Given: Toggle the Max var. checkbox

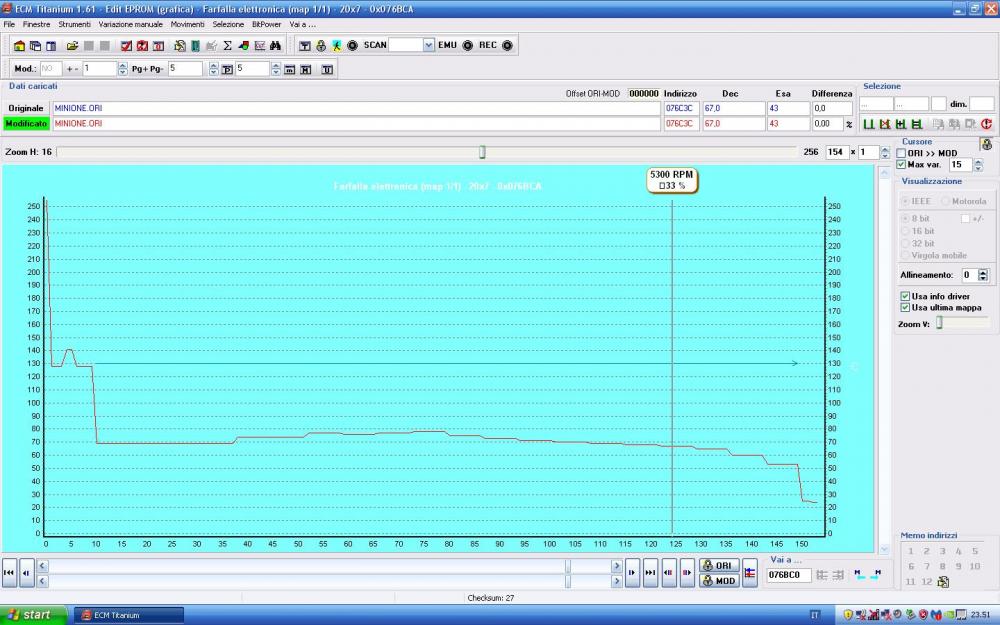Looking at the screenshot, I should 901,164.
